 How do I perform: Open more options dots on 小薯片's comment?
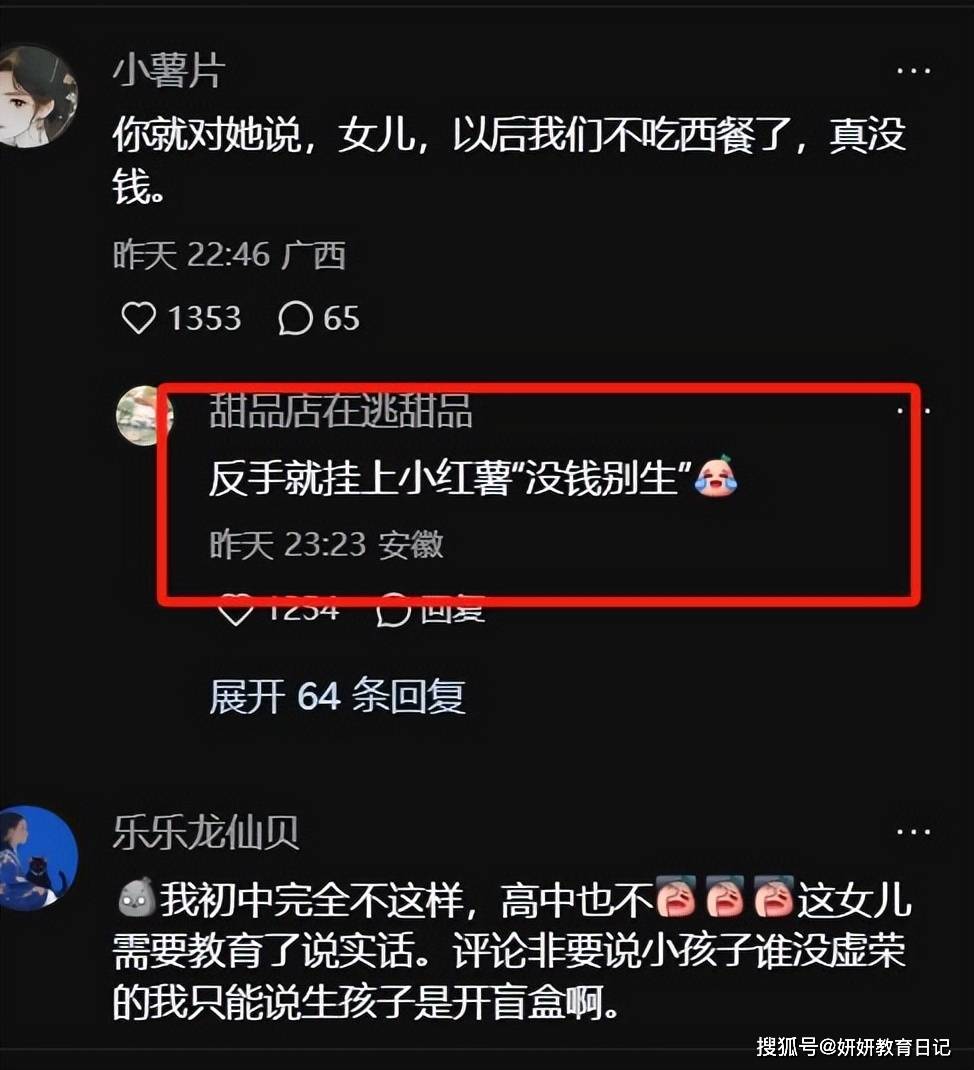913,70
